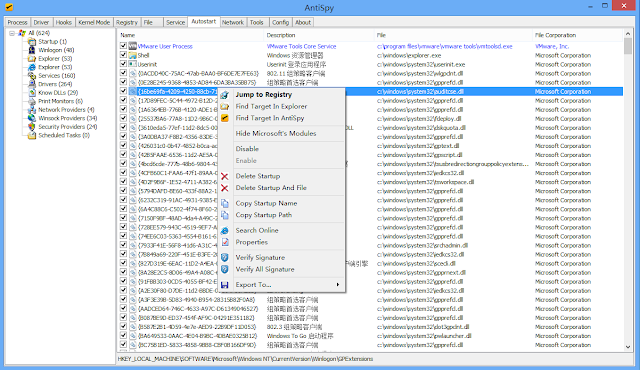
Task: Select the All (624) tree item
Action: (x=39, y=33)
